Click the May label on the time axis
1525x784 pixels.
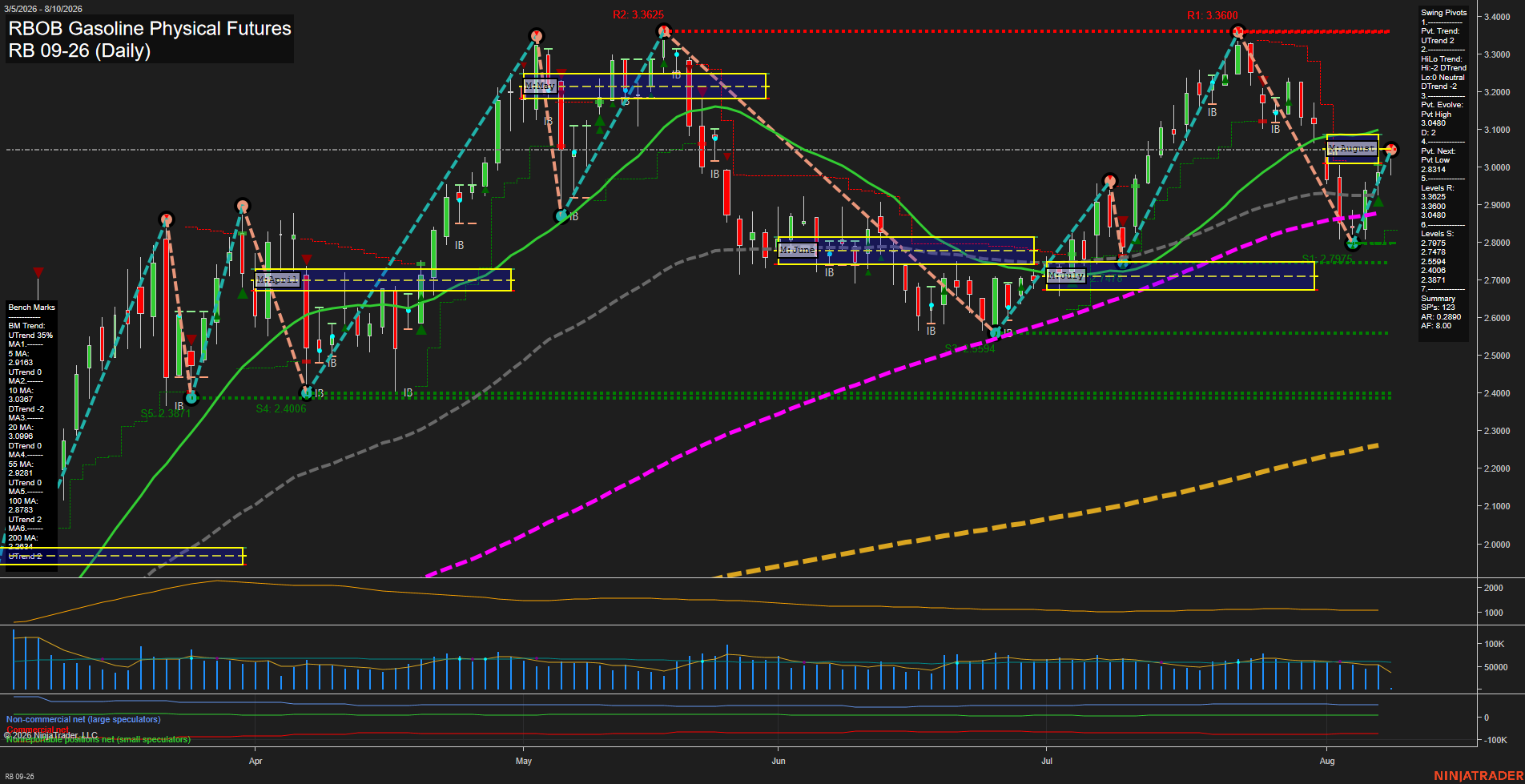[x=524, y=761]
